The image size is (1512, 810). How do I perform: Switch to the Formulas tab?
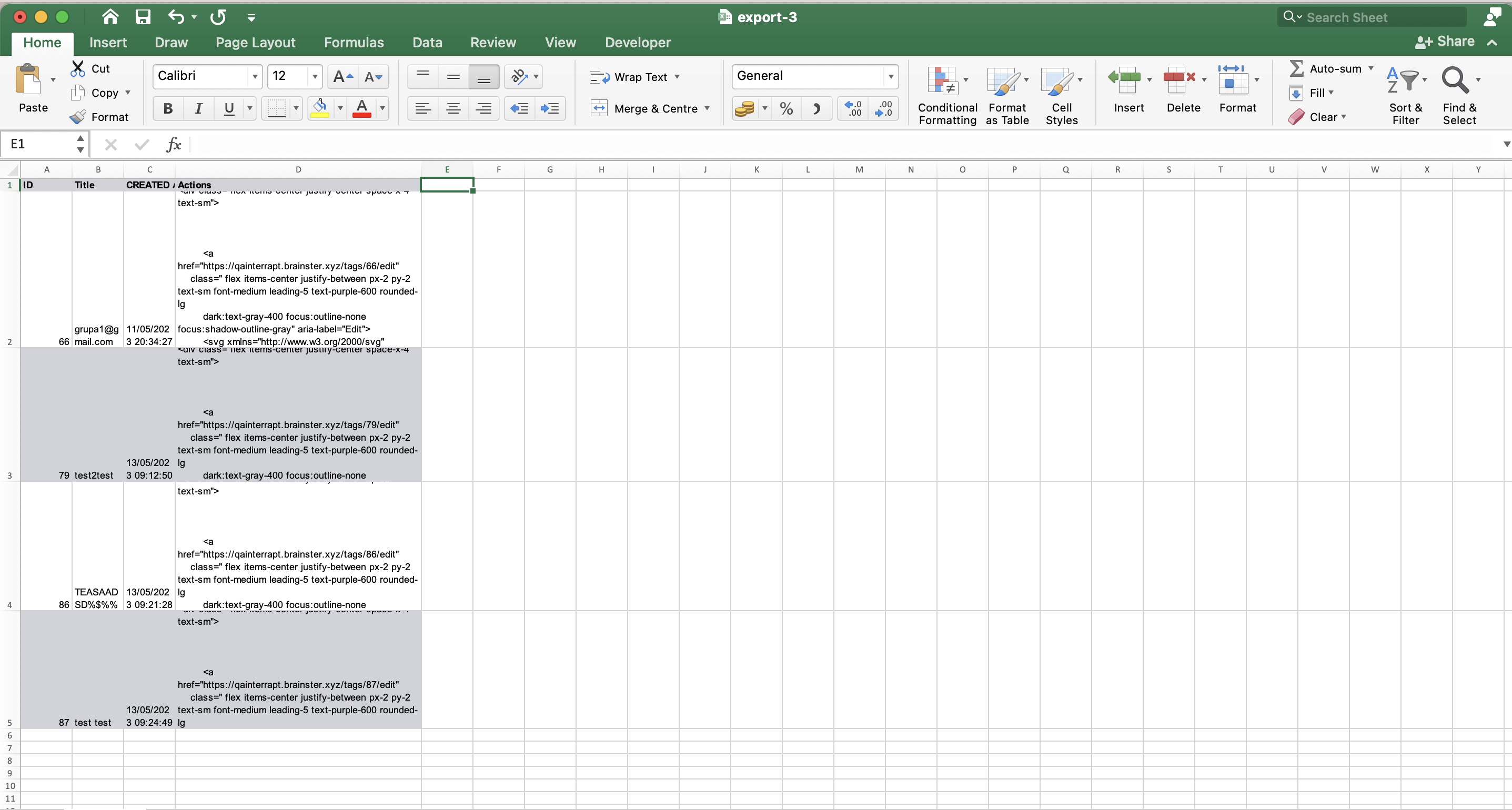point(354,42)
